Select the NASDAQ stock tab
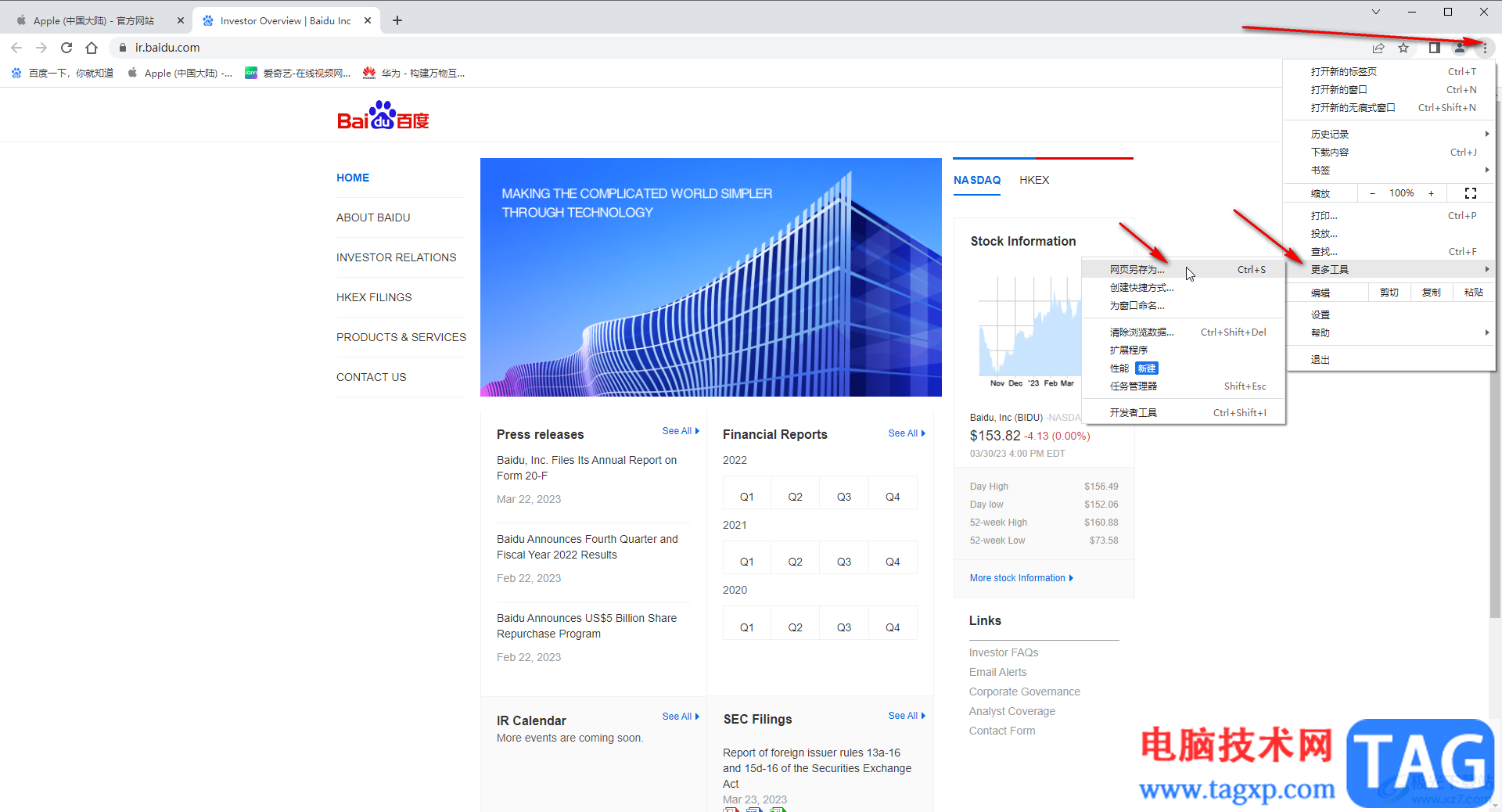This screenshot has height=812, width=1502. click(x=977, y=180)
